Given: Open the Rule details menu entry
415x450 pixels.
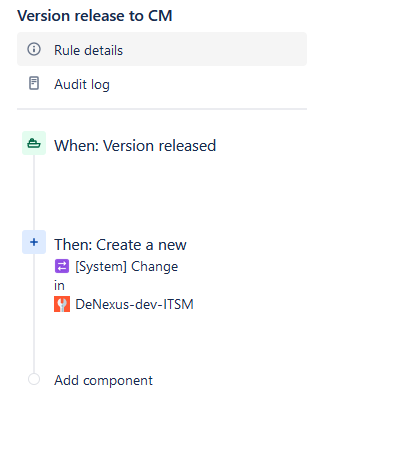Looking at the screenshot, I should pos(162,49).
